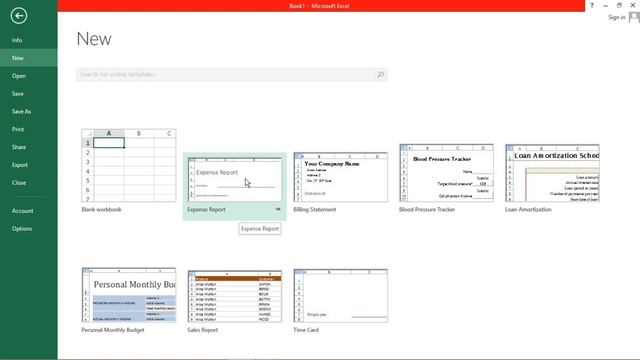Click the Sign in link
The height and width of the screenshot is (360, 640).
[x=616, y=17]
